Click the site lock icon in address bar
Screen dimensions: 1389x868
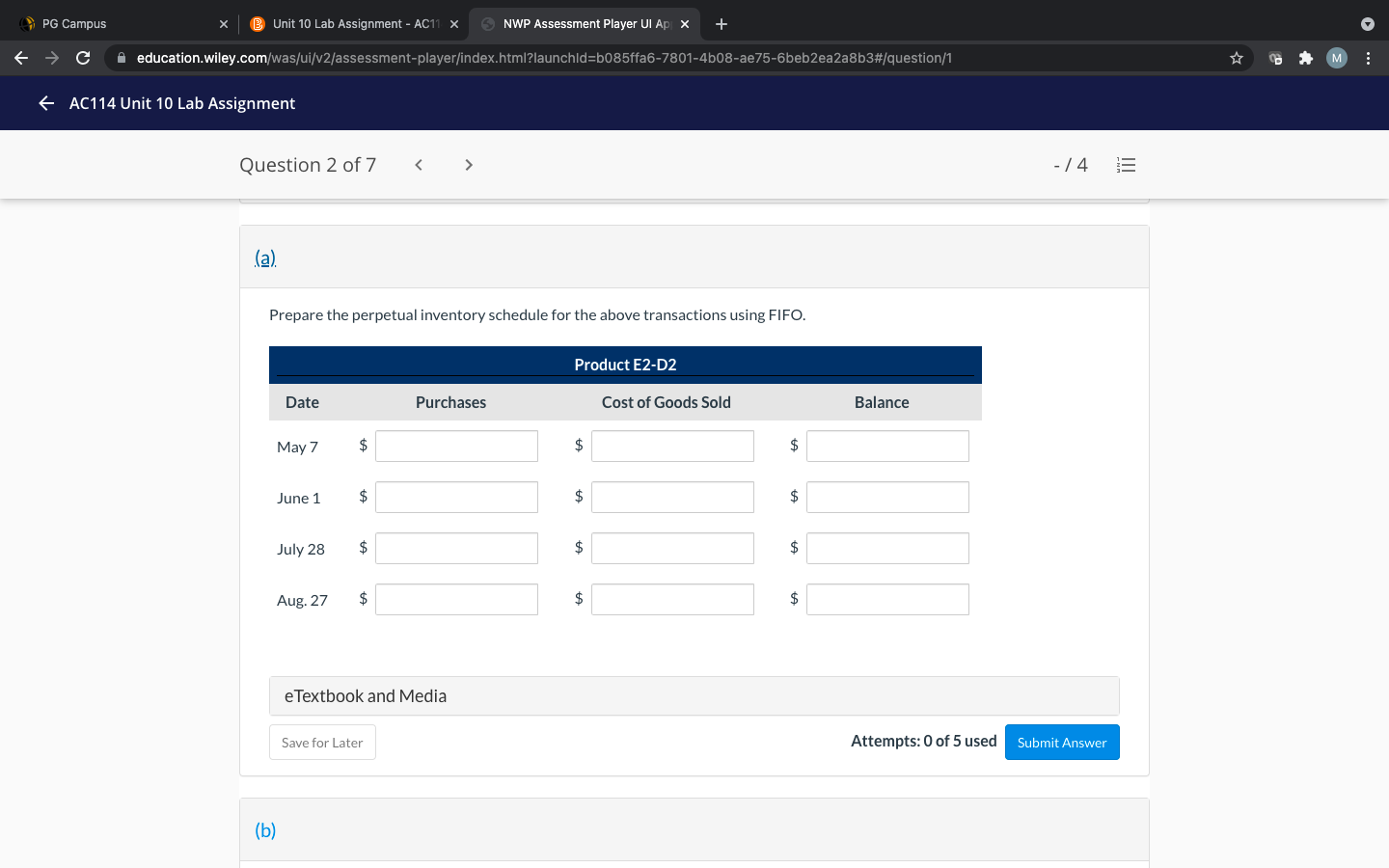(x=122, y=58)
